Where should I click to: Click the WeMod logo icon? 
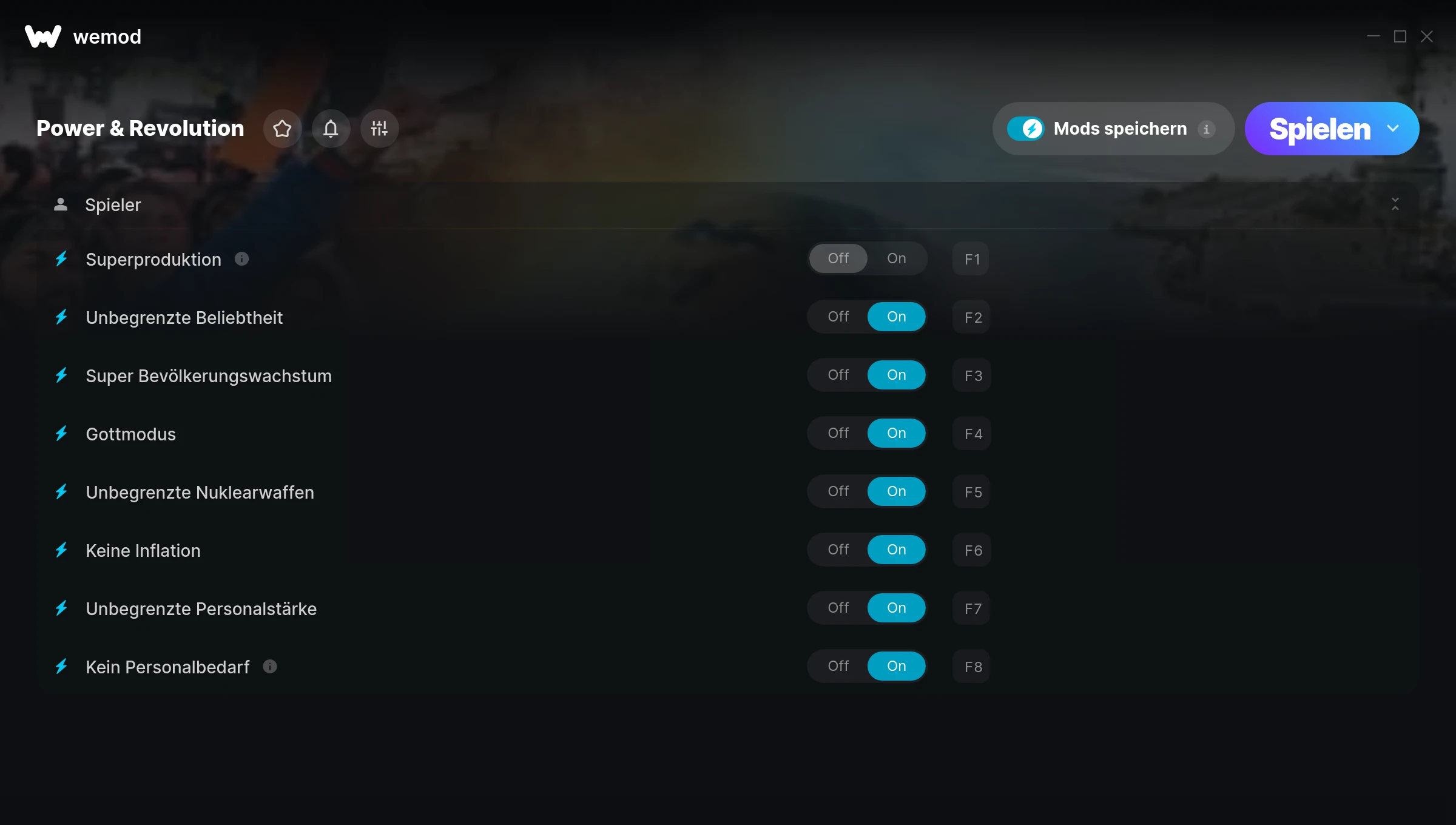point(42,36)
